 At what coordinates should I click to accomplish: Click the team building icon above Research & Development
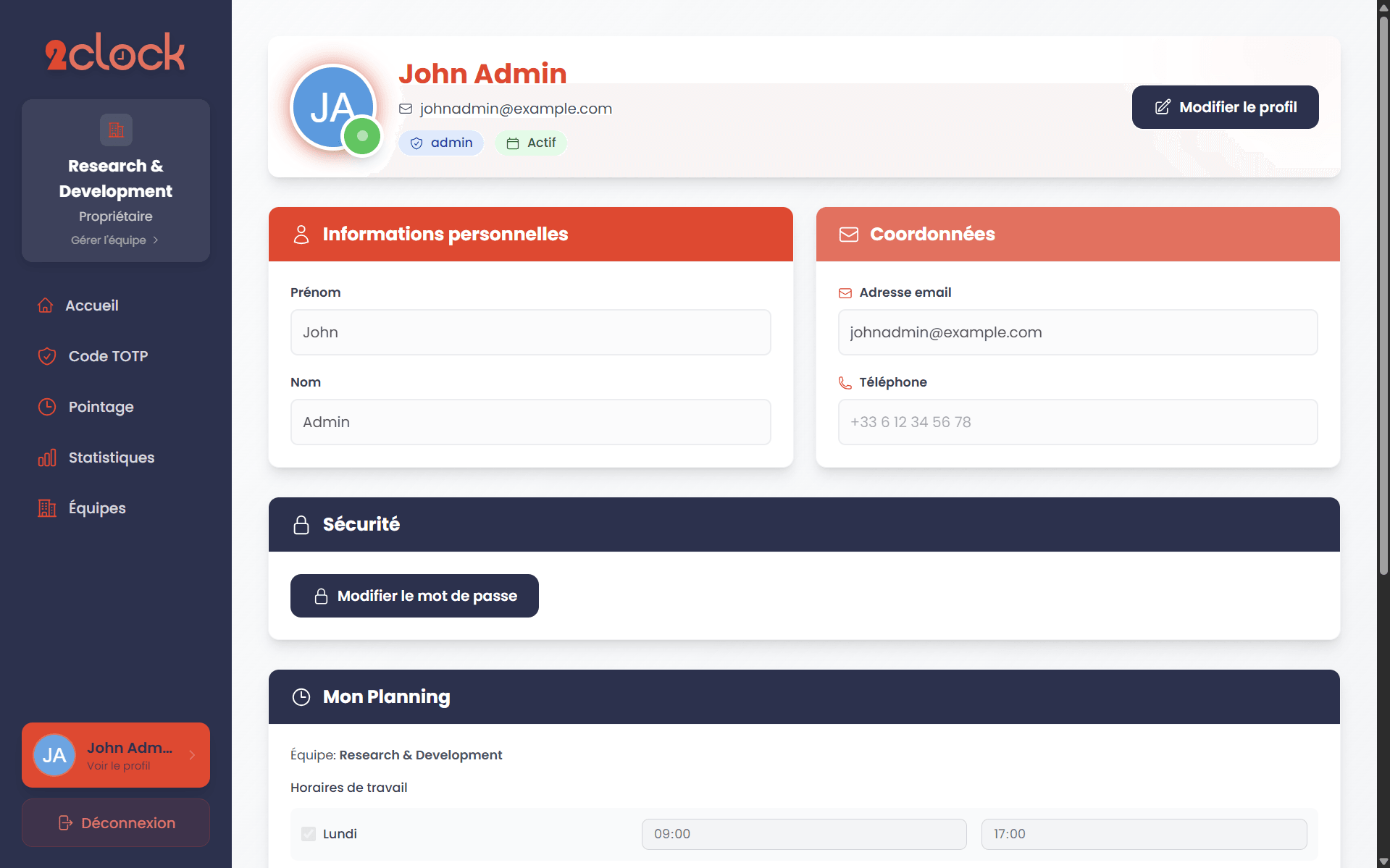(x=116, y=130)
